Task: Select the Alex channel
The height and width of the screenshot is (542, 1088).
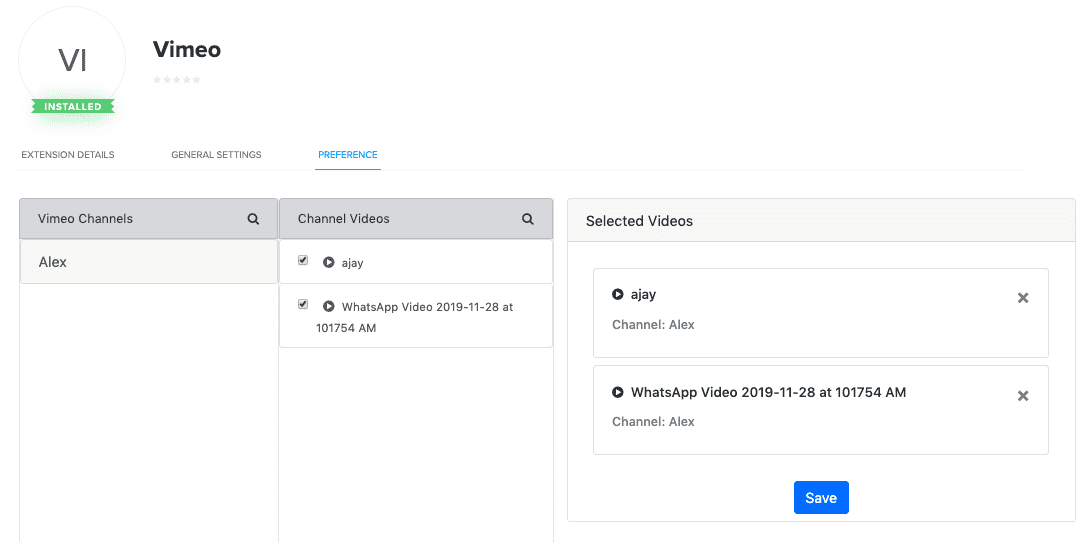Action: (x=148, y=262)
